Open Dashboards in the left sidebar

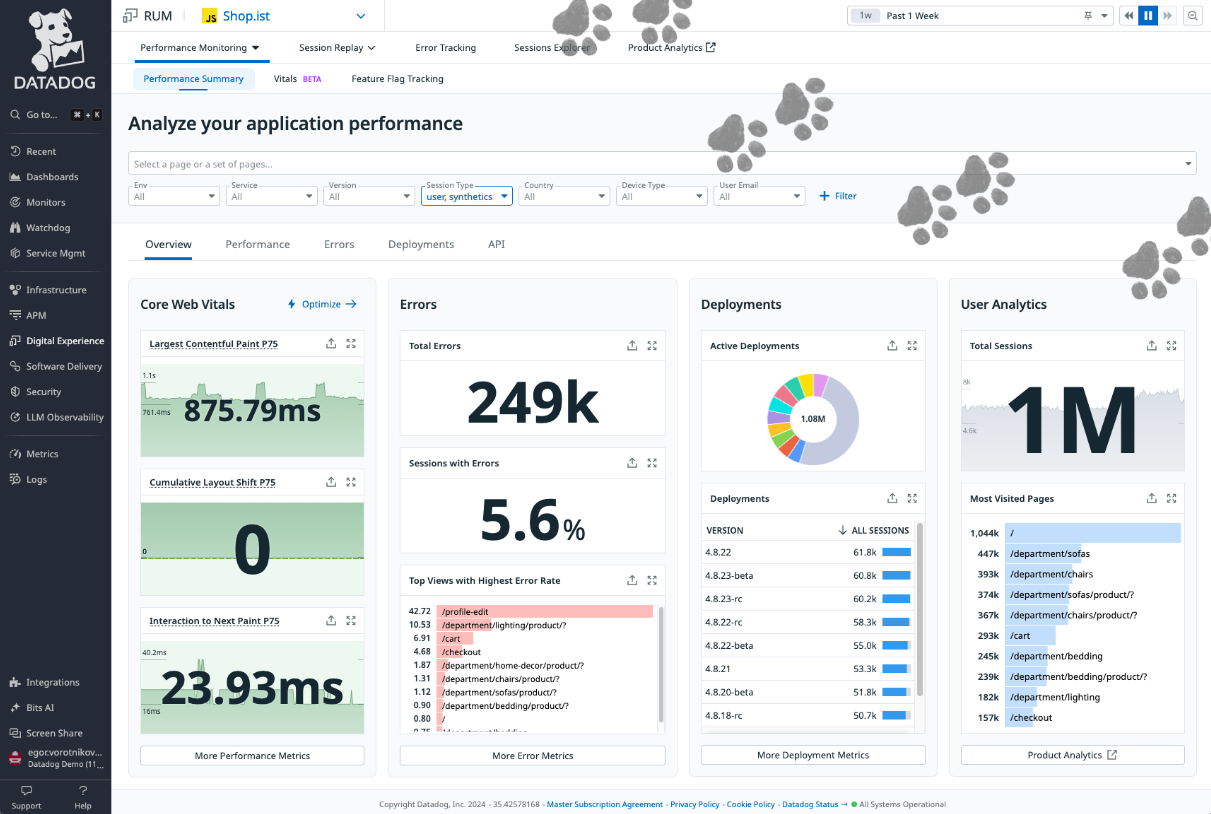pos(54,176)
